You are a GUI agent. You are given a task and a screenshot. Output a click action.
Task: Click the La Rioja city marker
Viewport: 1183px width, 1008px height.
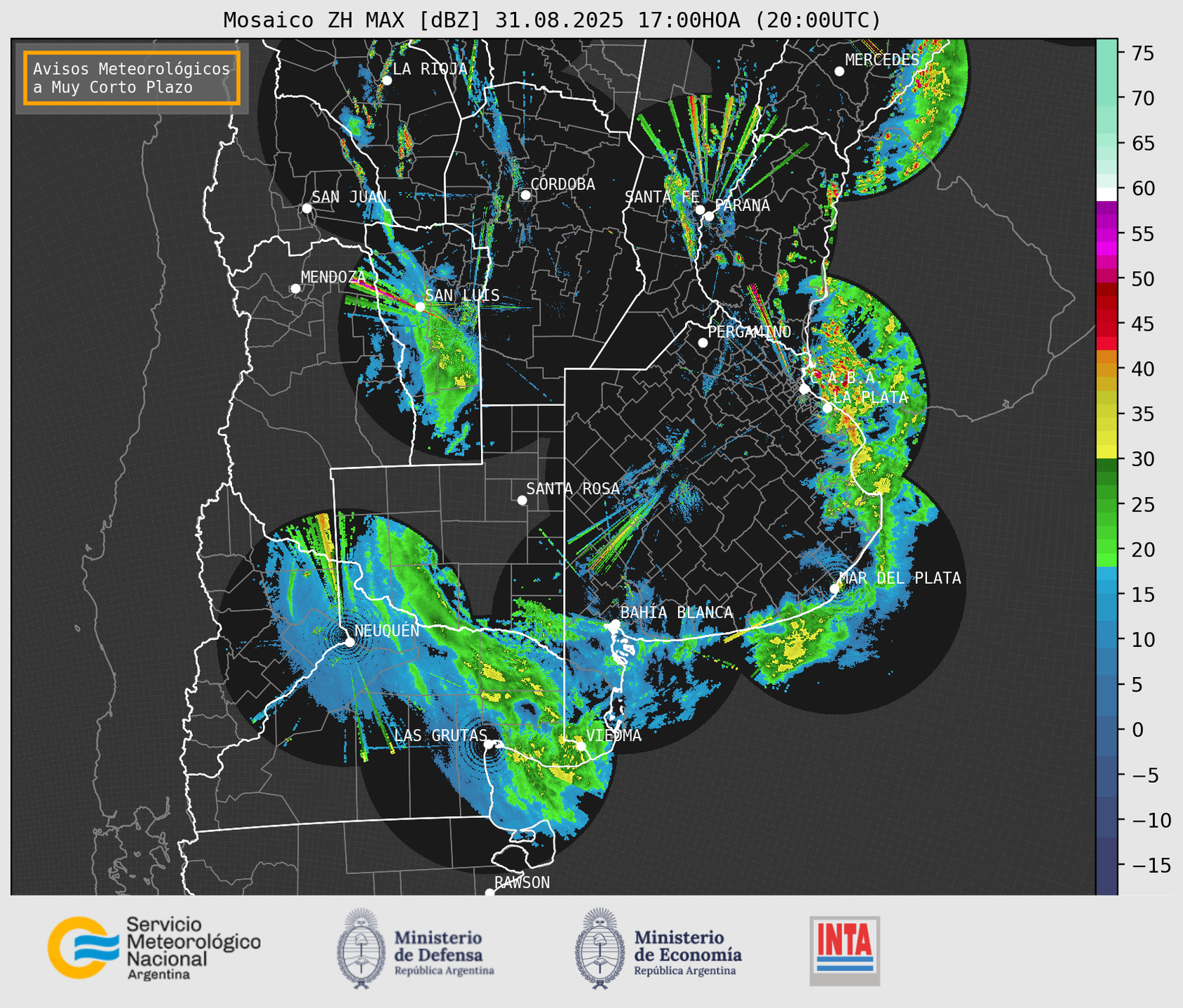coord(386,81)
